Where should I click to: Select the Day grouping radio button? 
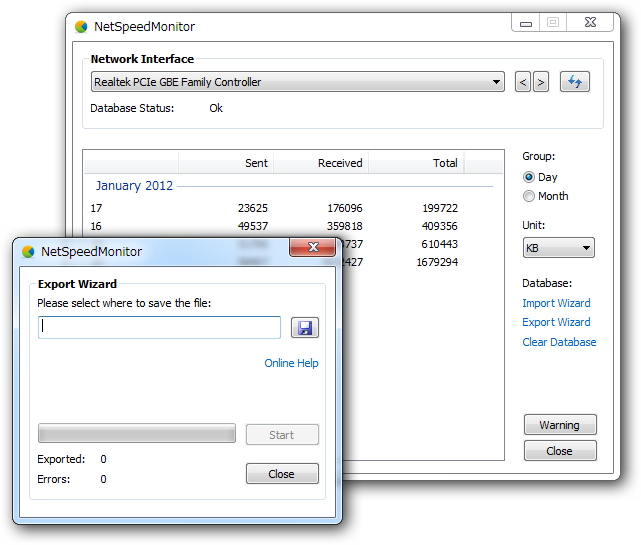click(x=529, y=177)
